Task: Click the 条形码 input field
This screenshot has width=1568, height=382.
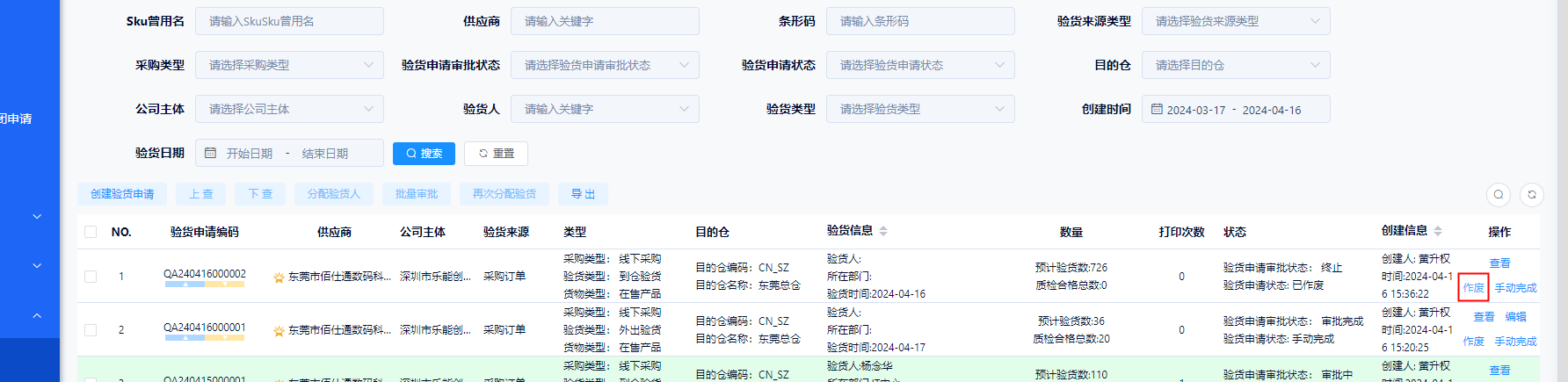Action: click(x=919, y=21)
